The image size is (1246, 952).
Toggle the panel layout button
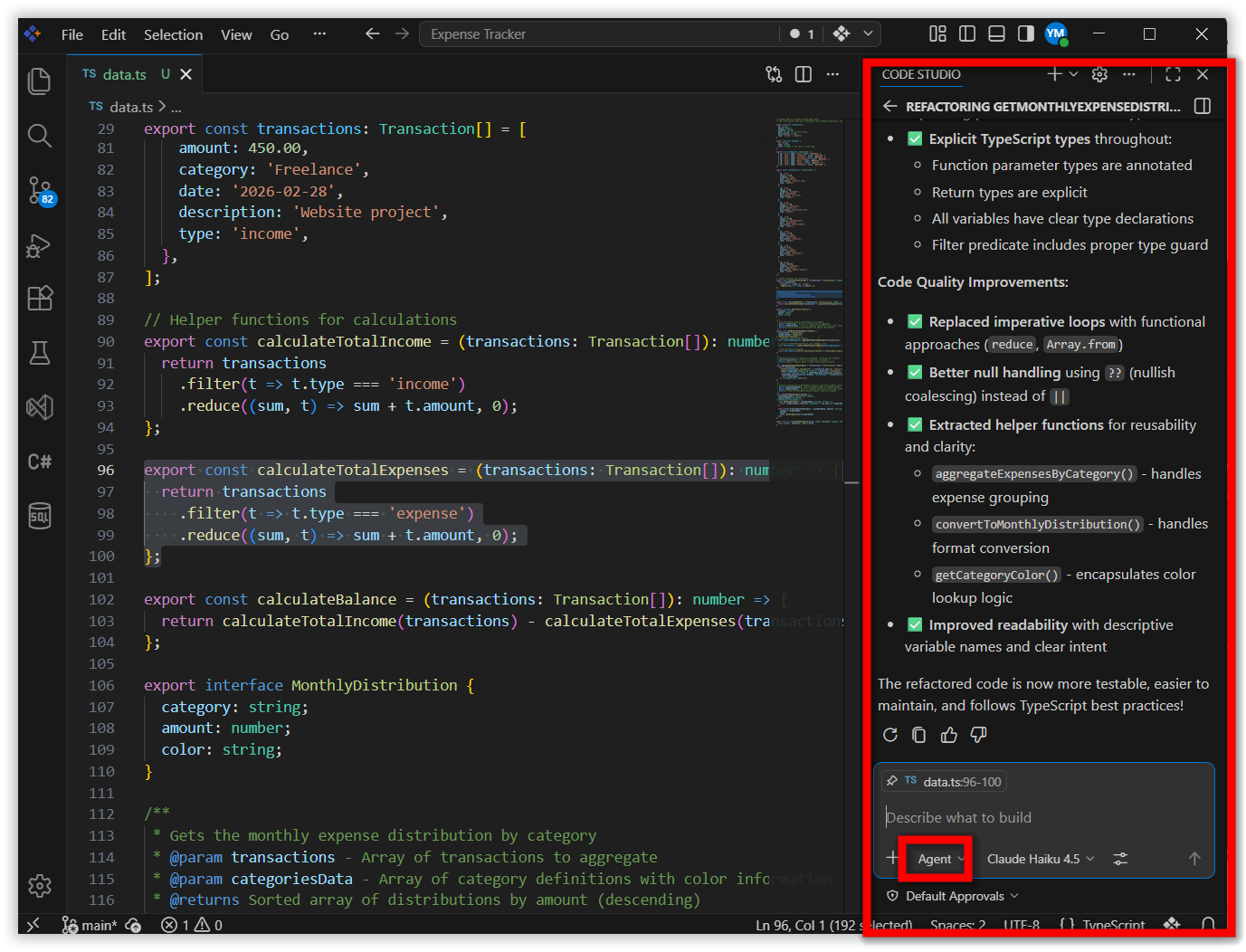tap(996, 33)
